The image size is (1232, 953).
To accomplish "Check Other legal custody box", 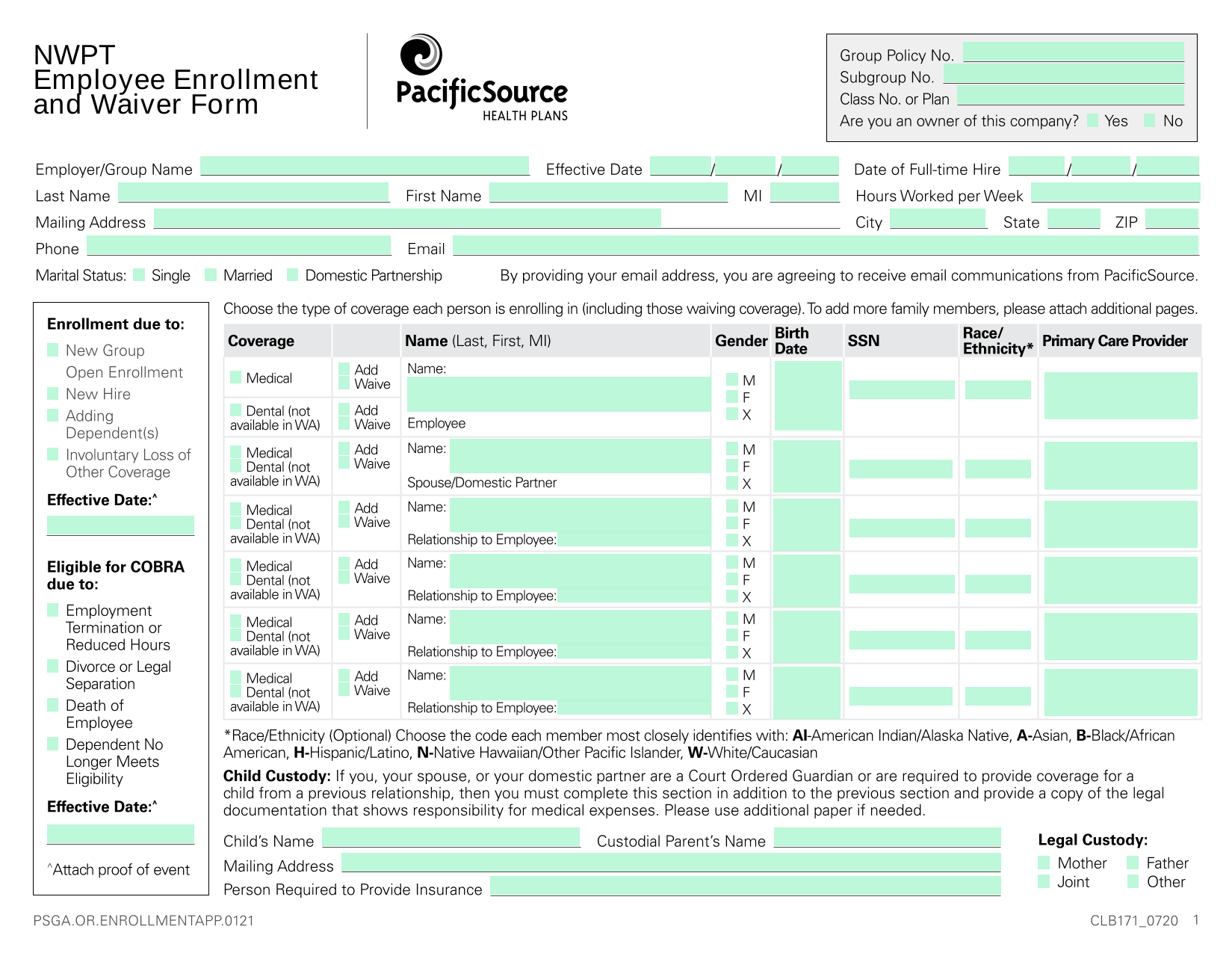I will tap(1133, 881).
